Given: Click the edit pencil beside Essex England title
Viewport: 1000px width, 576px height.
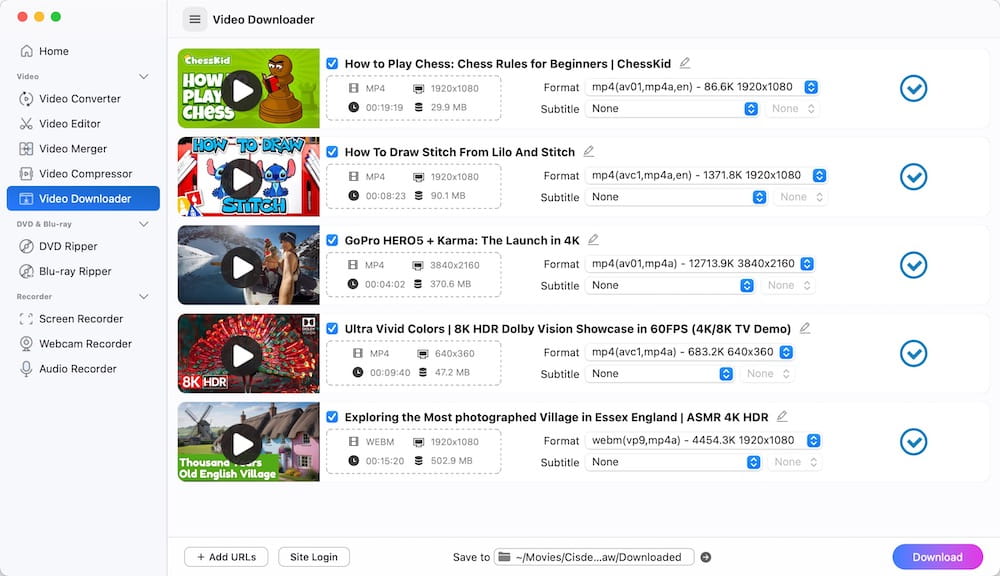Looking at the screenshot, I should pyautogui.click(x=782, y=417).
